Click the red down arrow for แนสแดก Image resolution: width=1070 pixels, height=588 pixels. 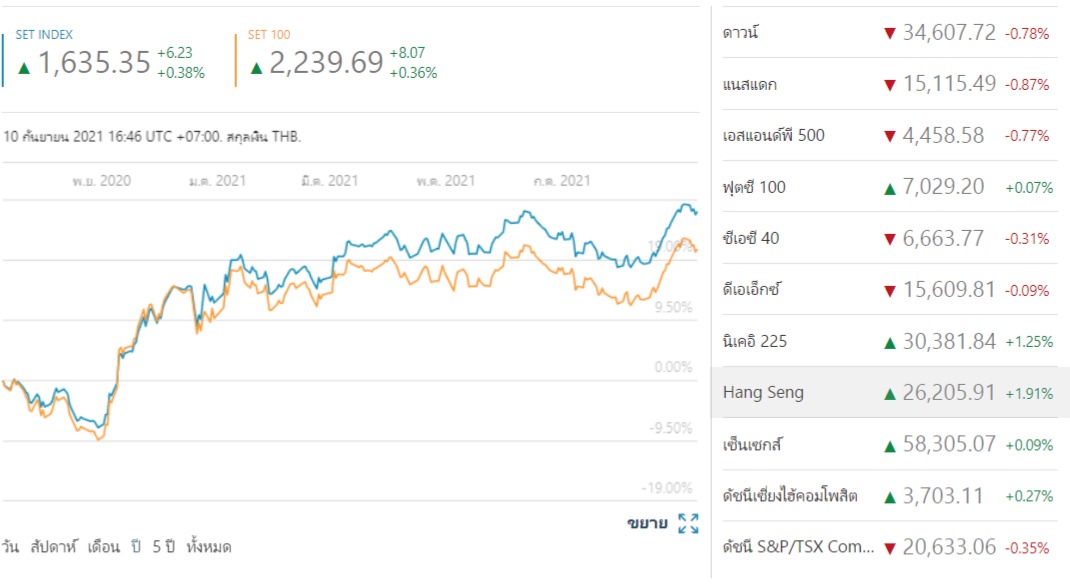[889, 85]
